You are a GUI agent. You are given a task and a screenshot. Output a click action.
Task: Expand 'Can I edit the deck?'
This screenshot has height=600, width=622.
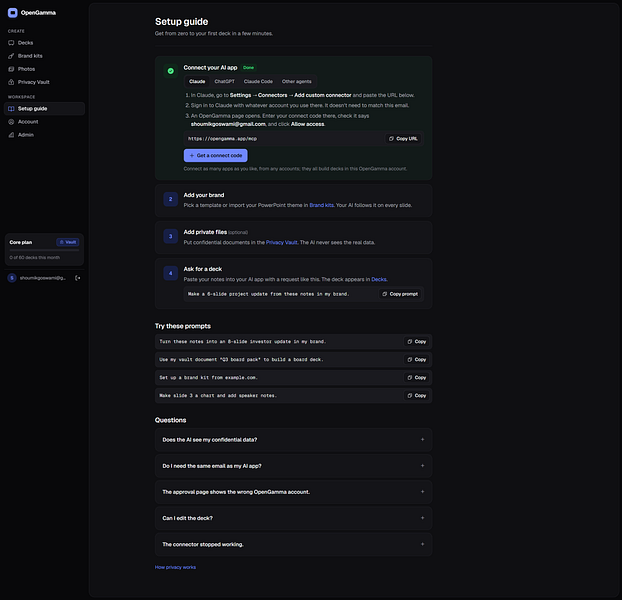[x=294, y=518]
